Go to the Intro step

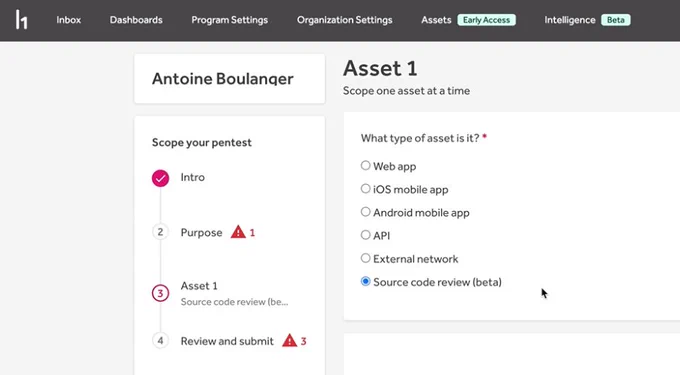tap(193, 177)
